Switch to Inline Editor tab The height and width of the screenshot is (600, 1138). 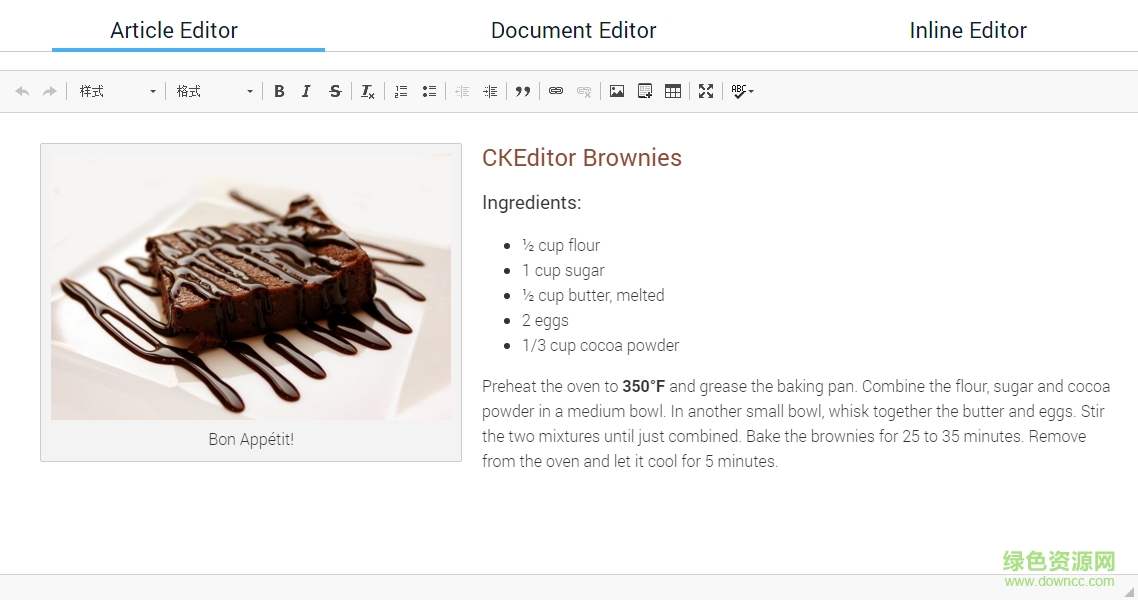pos(967,30)
